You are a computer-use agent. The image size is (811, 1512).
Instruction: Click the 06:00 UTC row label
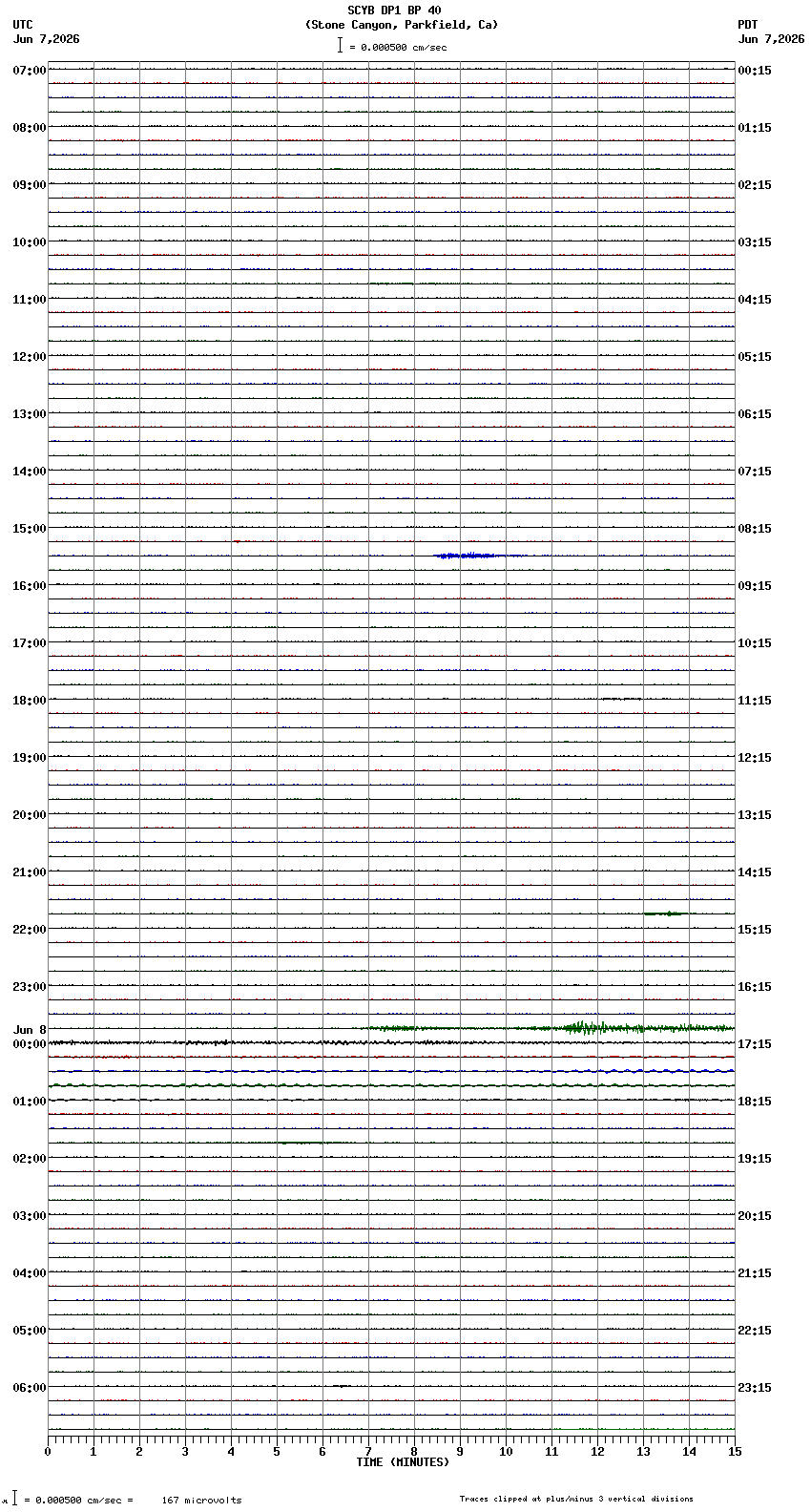click(x=30, y=1388)
